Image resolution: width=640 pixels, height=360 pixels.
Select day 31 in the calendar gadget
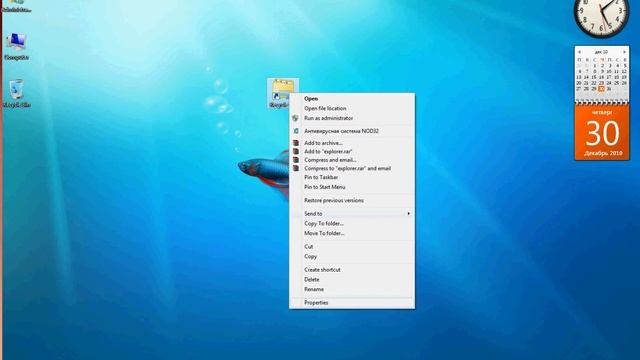[609, 89]
